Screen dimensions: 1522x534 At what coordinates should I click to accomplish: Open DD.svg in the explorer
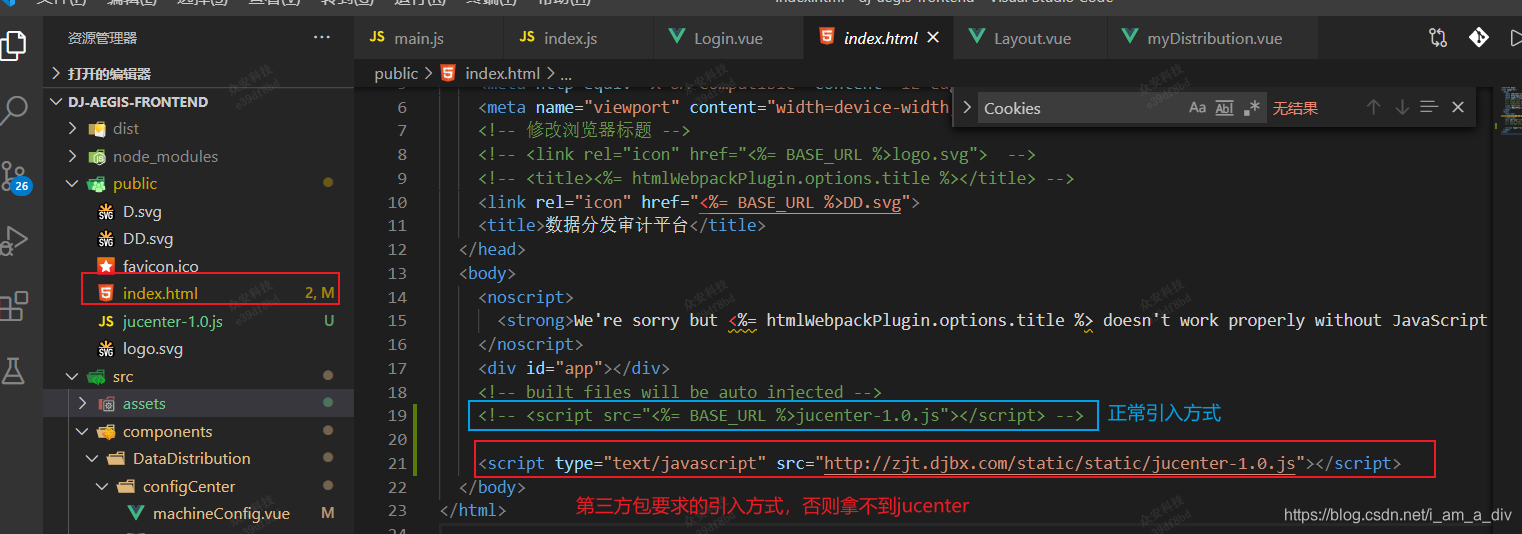pyautogui.click(x=148, y=239)
